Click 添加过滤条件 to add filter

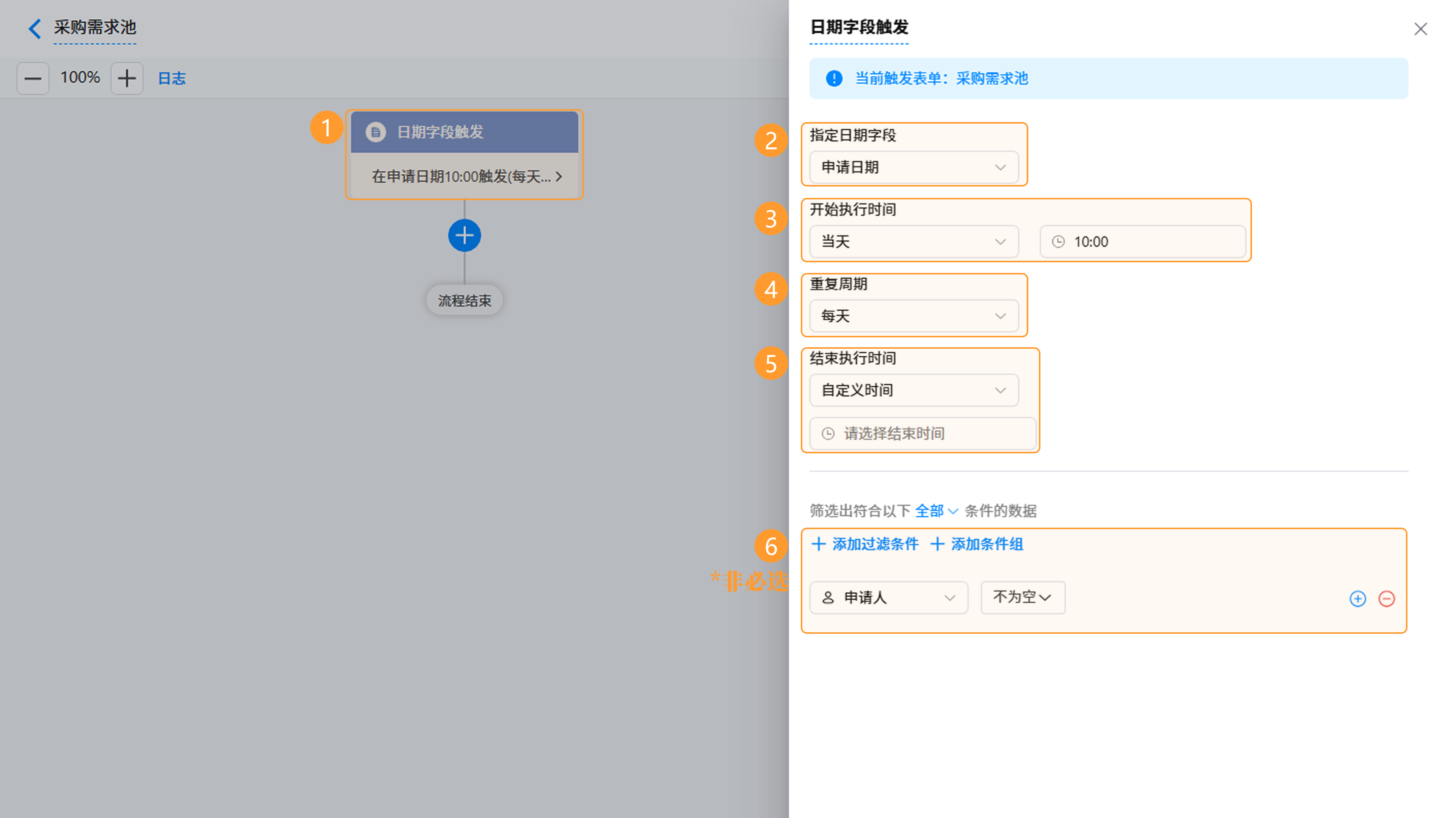[865, 544]
